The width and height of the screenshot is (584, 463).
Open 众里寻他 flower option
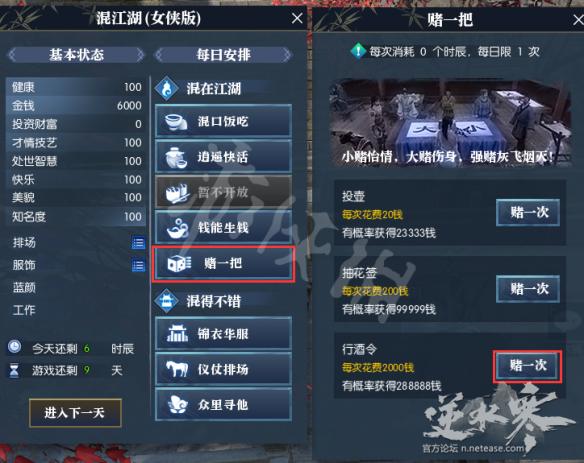(x=223, y=405)
